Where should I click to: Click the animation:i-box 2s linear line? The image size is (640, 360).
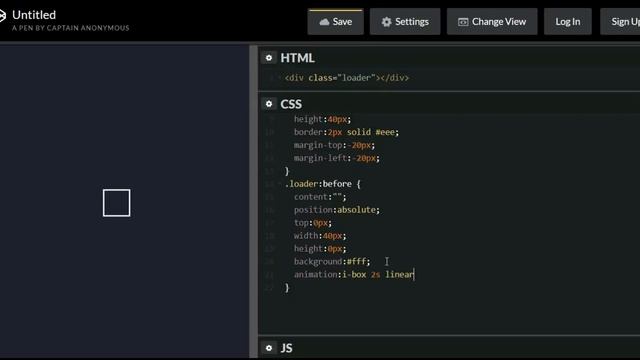click(353, 275)
